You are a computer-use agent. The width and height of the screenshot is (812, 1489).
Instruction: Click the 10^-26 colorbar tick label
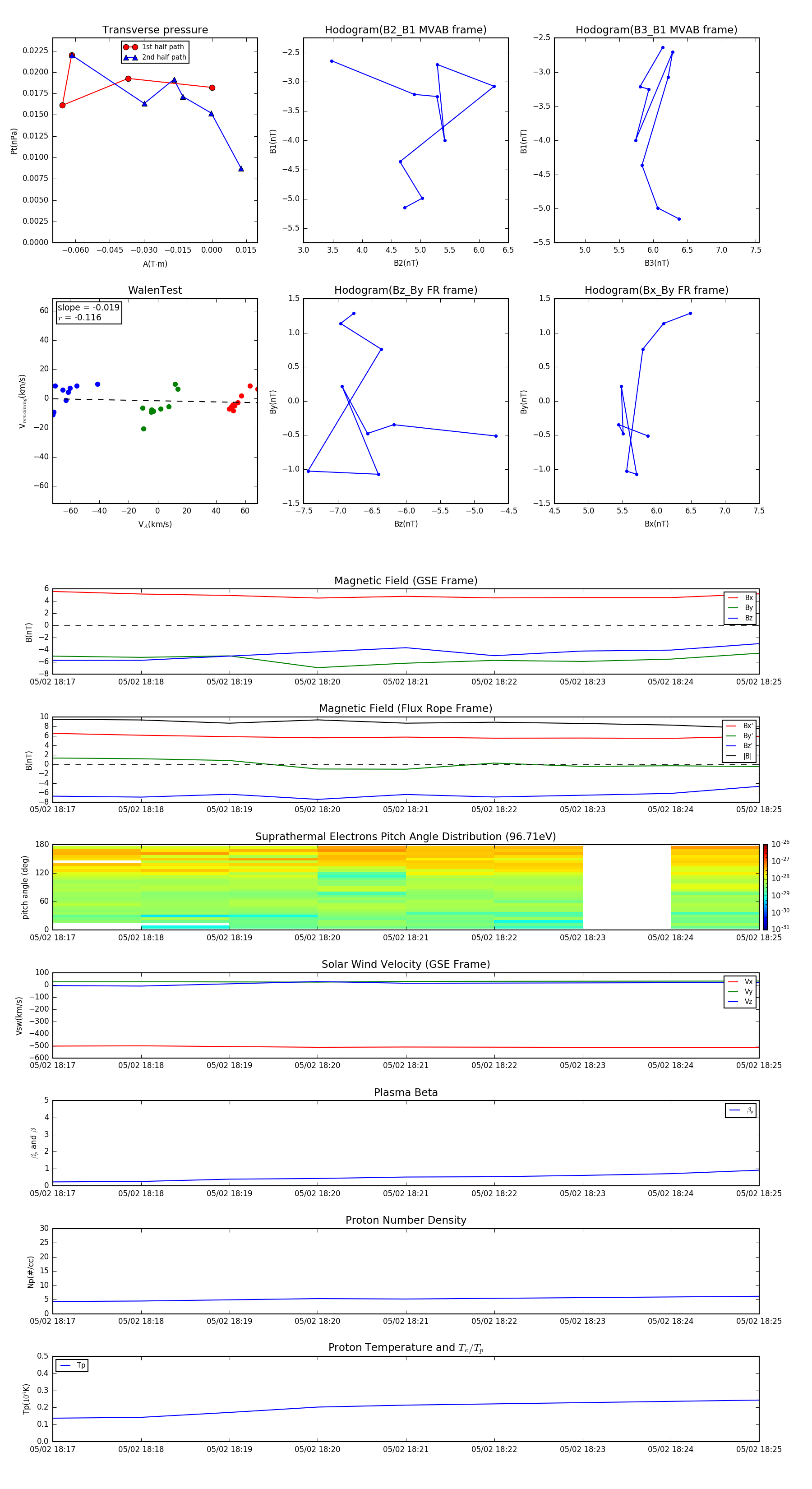click(780, 843)
